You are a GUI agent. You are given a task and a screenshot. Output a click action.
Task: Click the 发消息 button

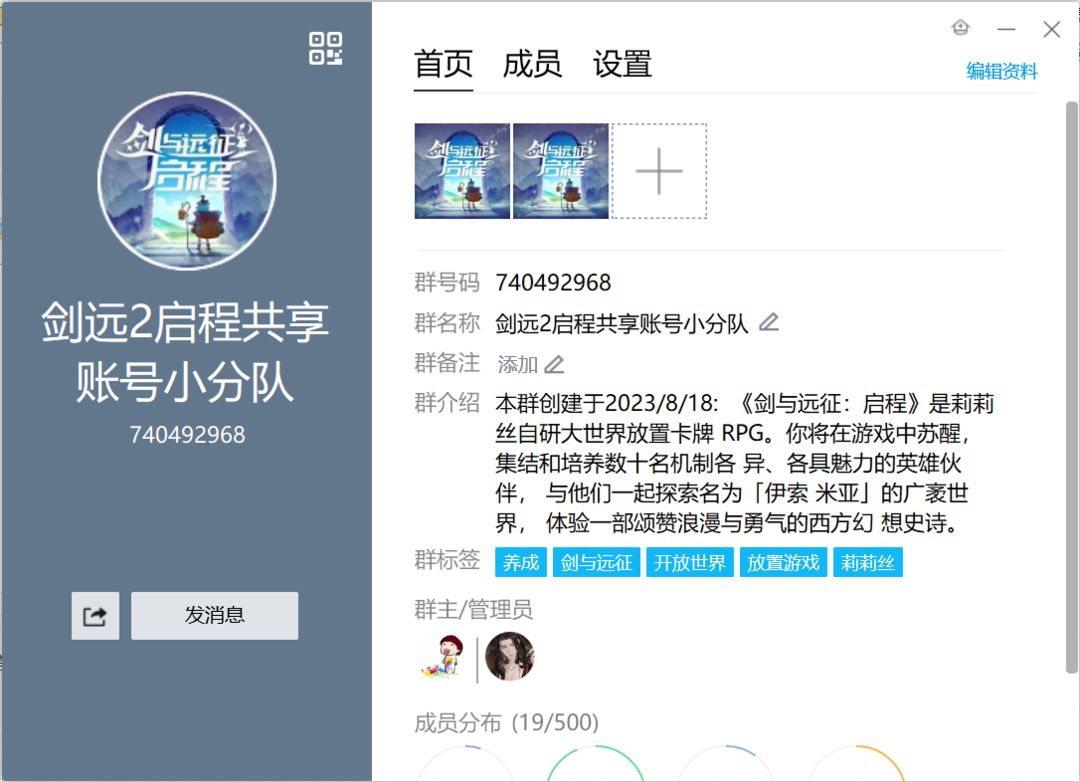(215, 616)
